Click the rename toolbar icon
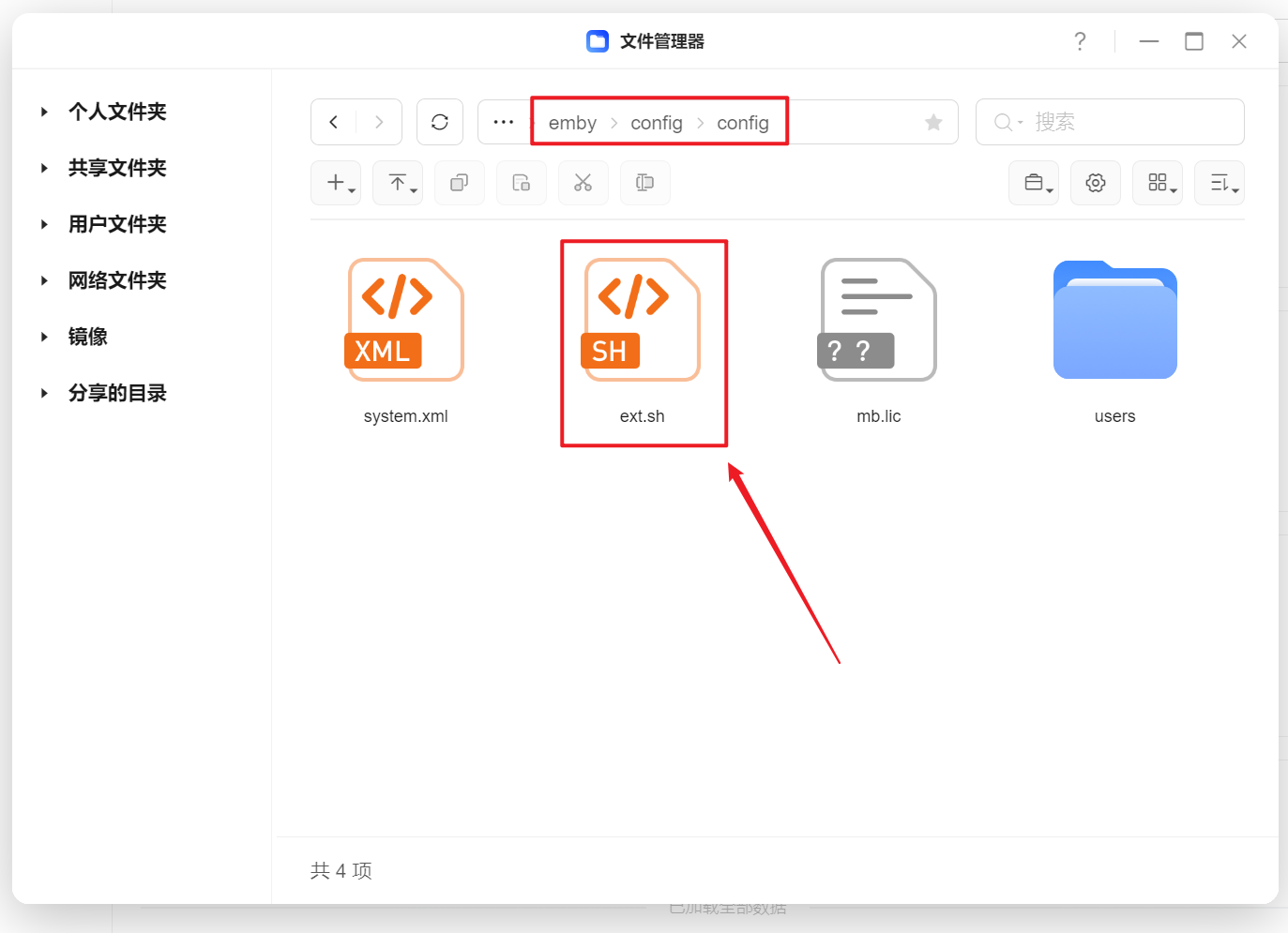Screen dimensions: 1288x933 (x=645, y=183)
